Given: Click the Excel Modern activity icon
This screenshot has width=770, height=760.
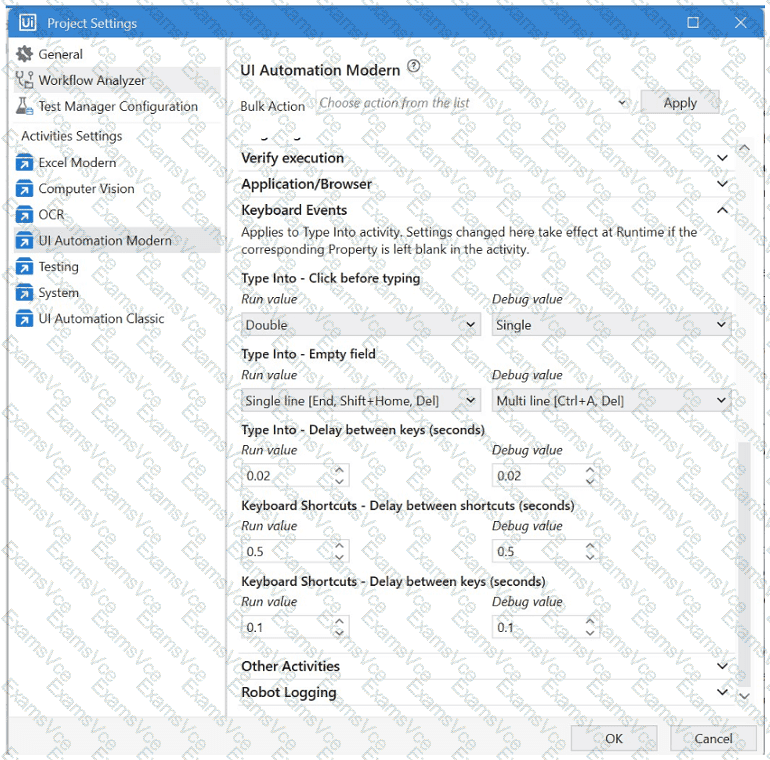Looking at the screenshot, I should click(x=24, y=163).
